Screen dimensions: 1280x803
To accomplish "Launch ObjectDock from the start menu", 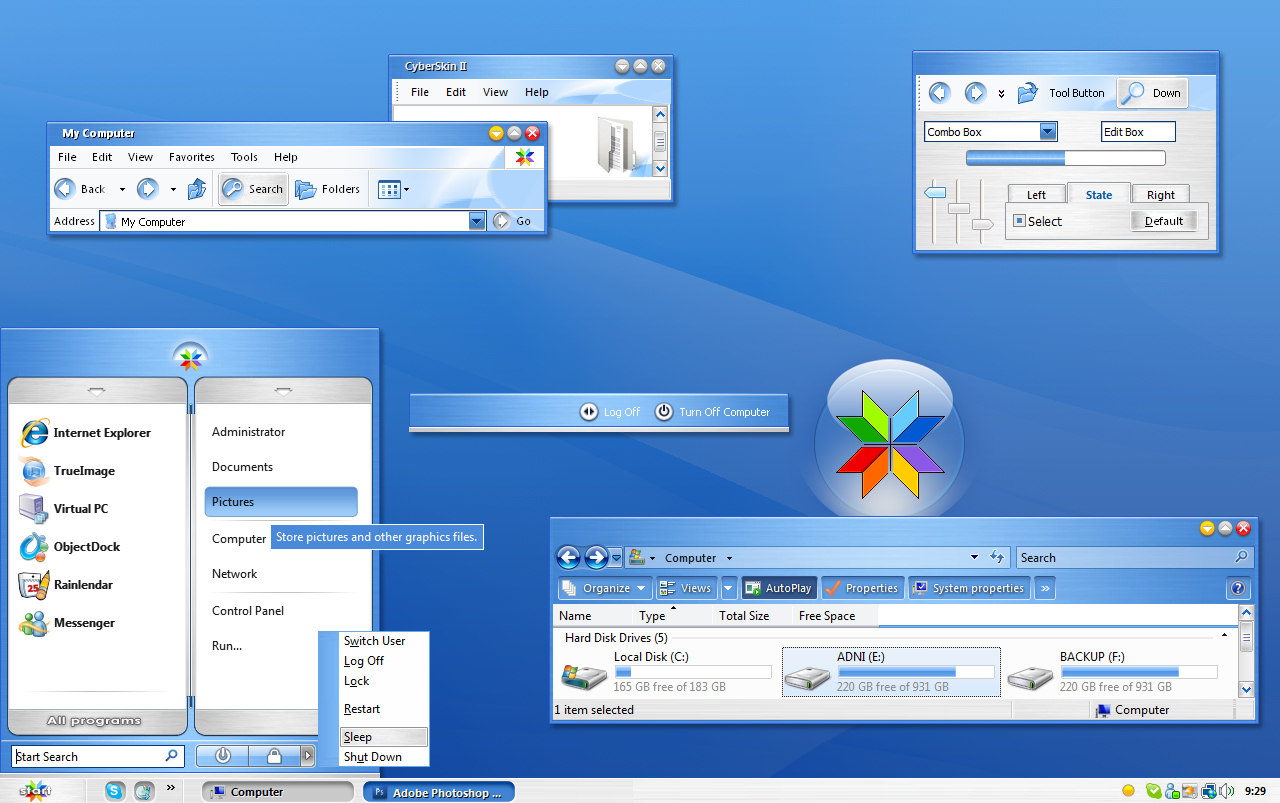I will pos(70,547).
